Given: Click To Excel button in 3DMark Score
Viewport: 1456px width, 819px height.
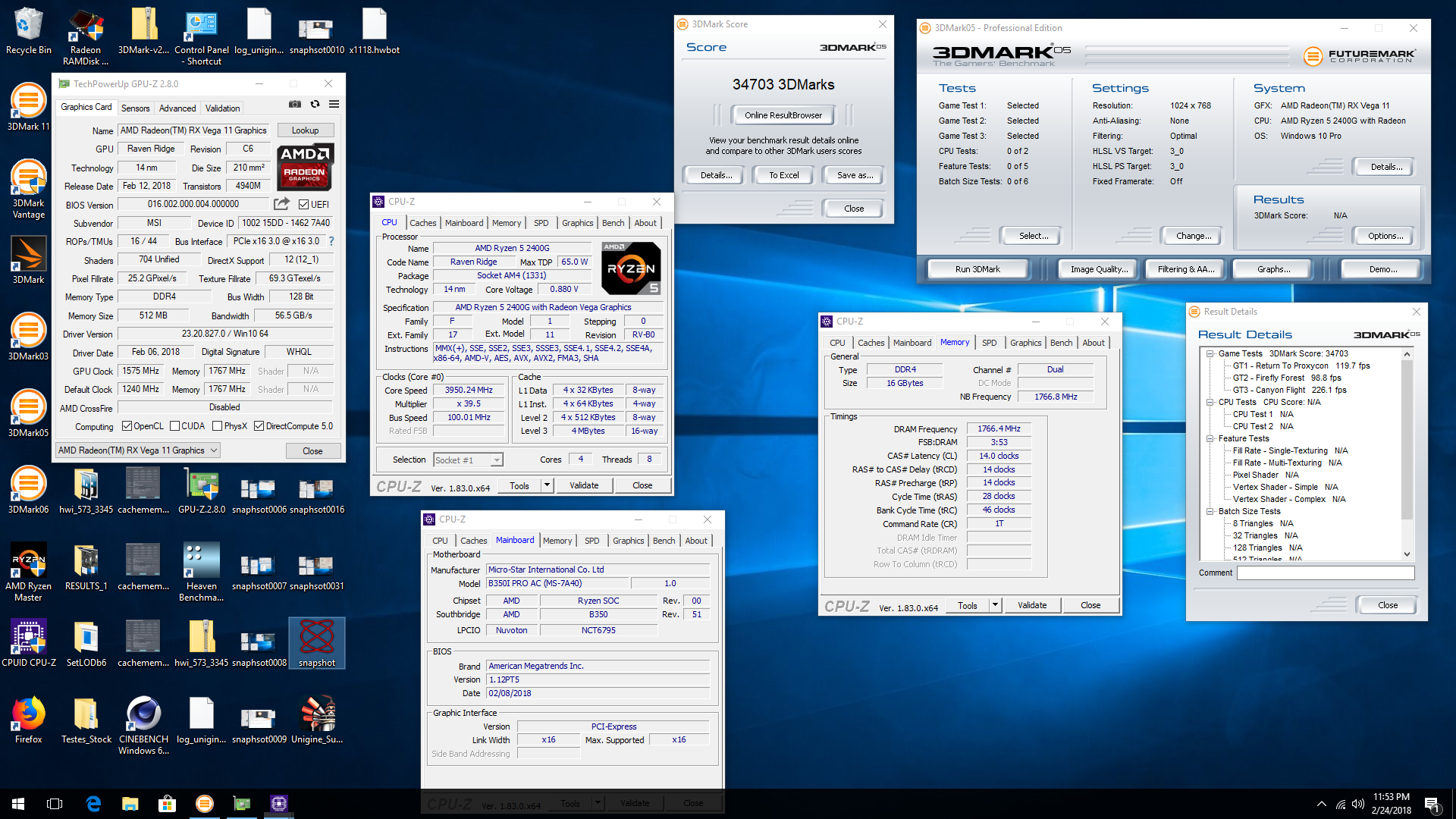Looking at the screenshot, I should coord(783,175).
